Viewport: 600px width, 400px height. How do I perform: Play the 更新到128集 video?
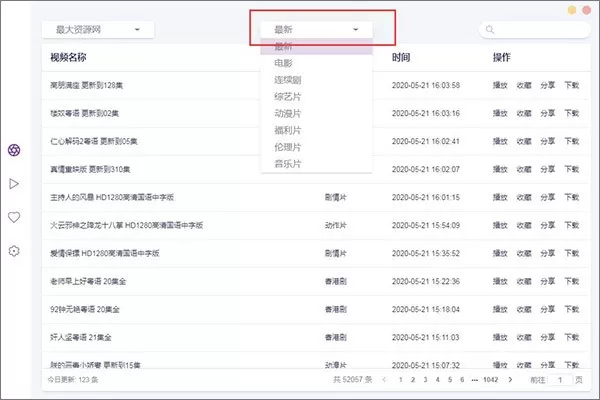[500, 85]
